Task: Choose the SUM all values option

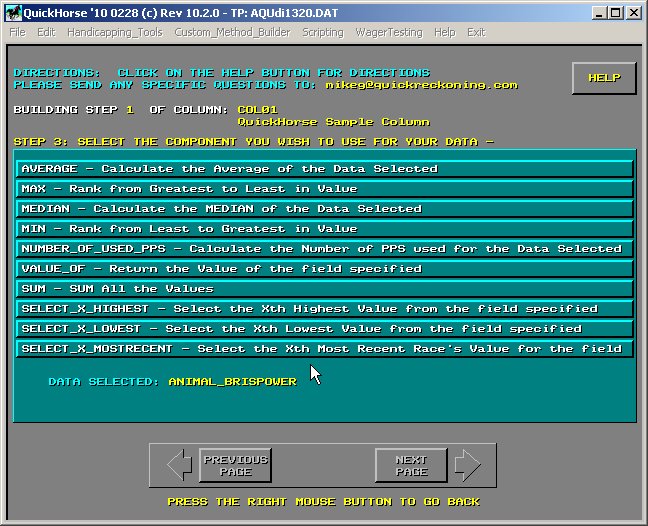Action: coord(325,289)
